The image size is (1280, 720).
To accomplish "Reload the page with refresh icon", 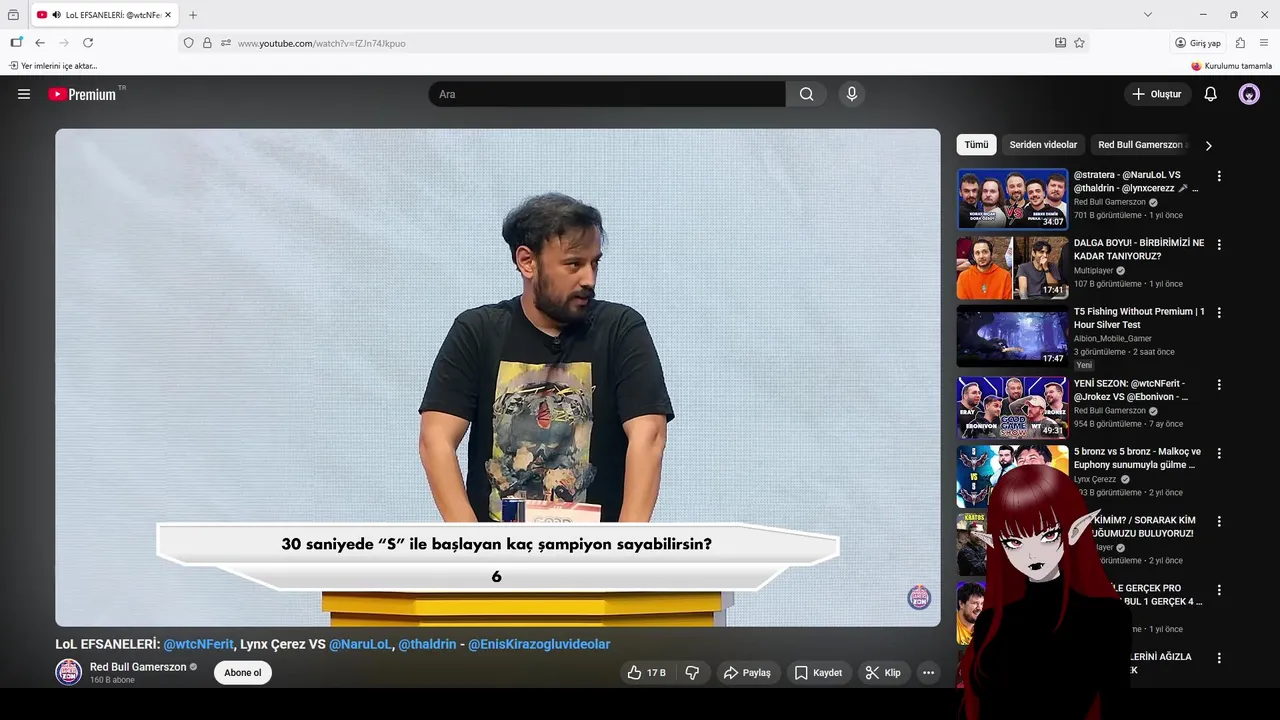I will (88, 43).
